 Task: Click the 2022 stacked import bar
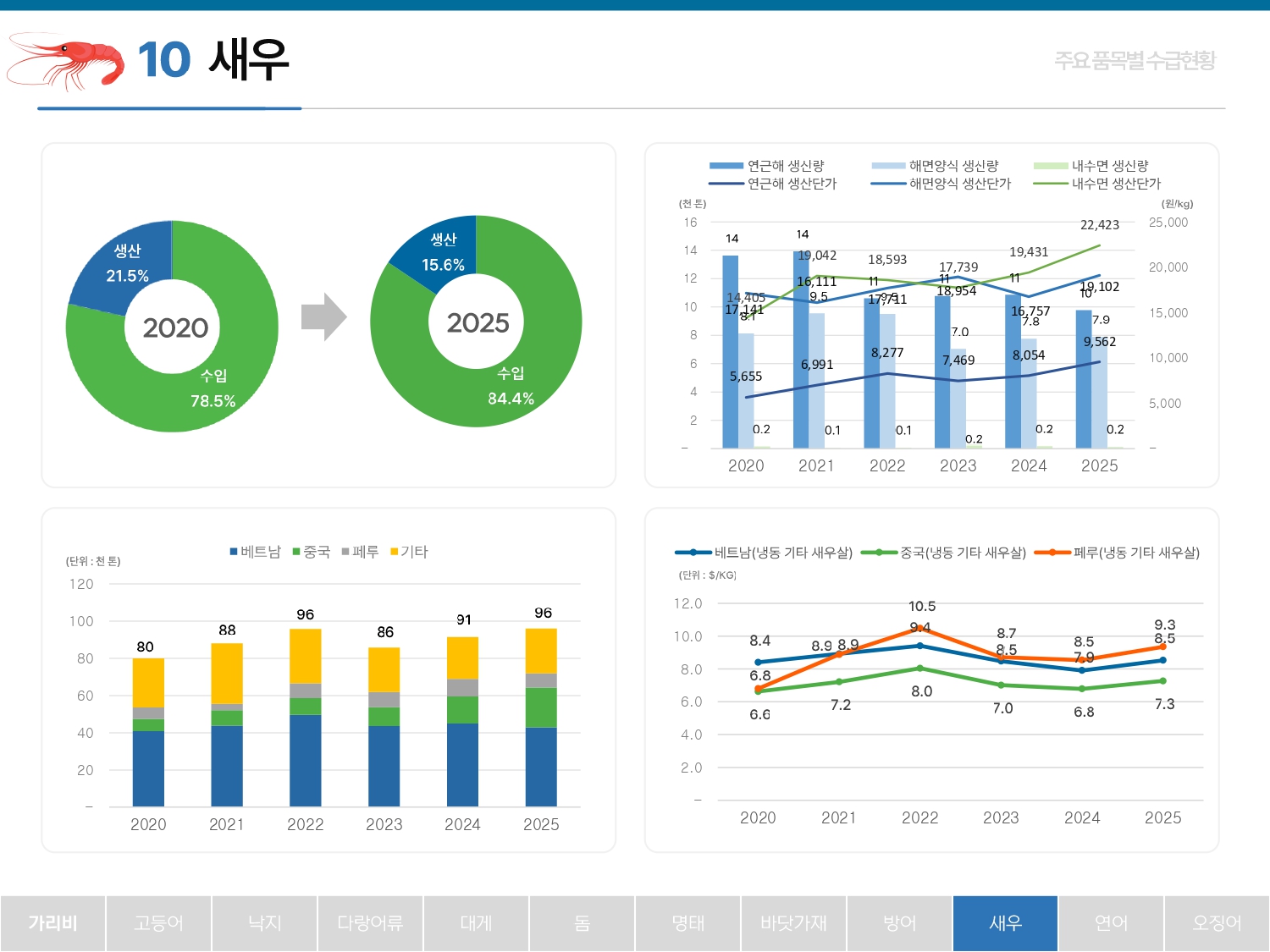click(306, 718)
